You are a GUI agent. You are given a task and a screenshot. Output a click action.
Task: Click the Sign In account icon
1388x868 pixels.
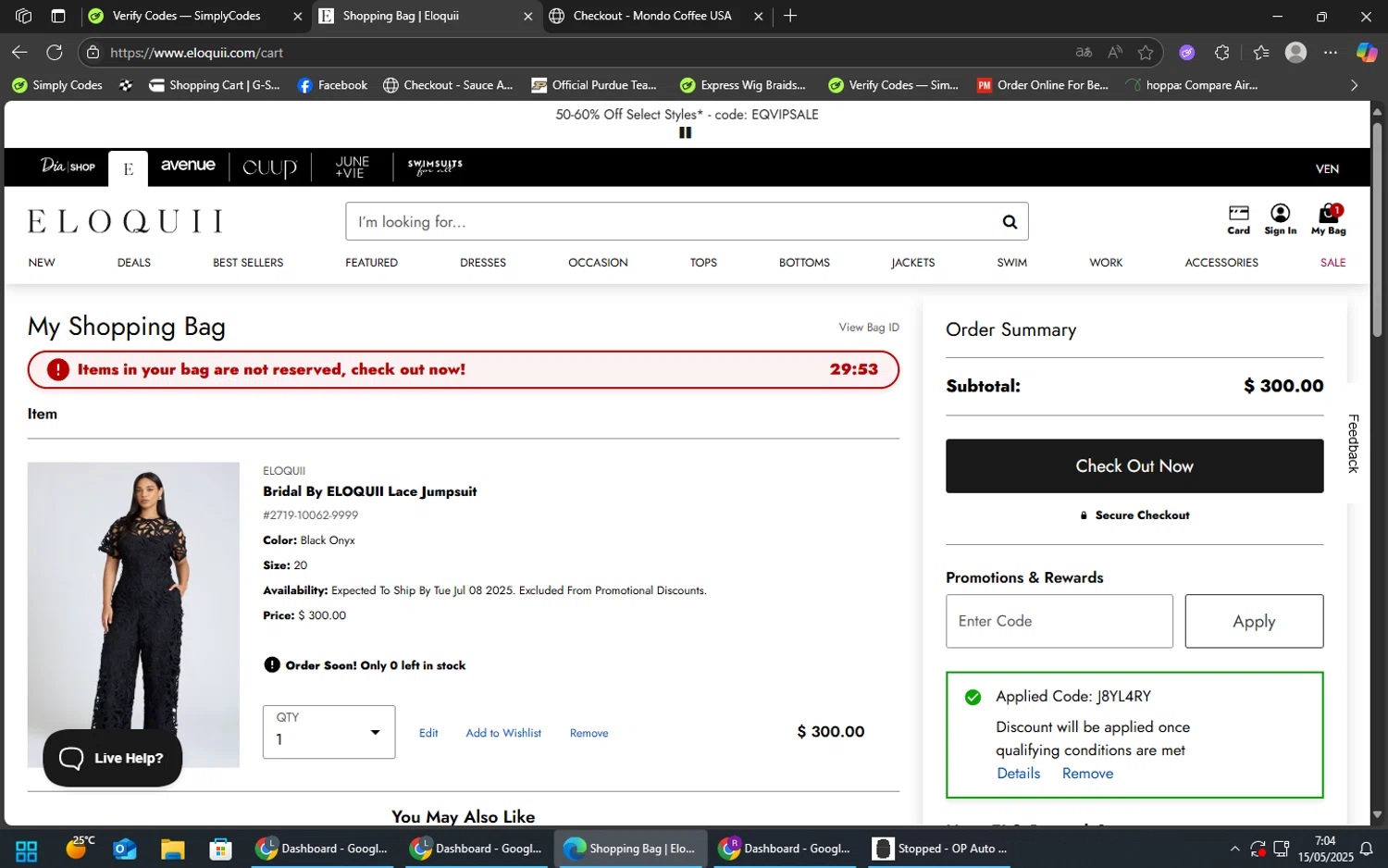click(1280, 220)
